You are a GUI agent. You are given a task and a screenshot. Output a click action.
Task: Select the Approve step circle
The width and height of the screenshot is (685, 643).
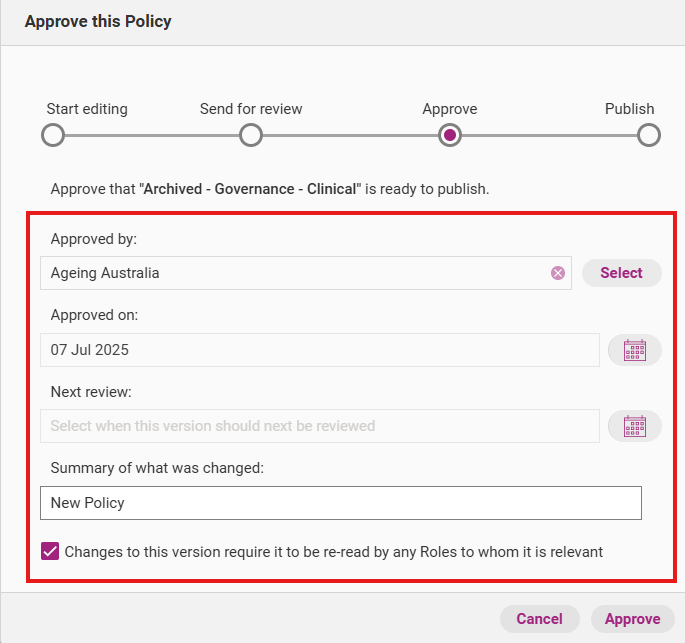tap(450, 135)
